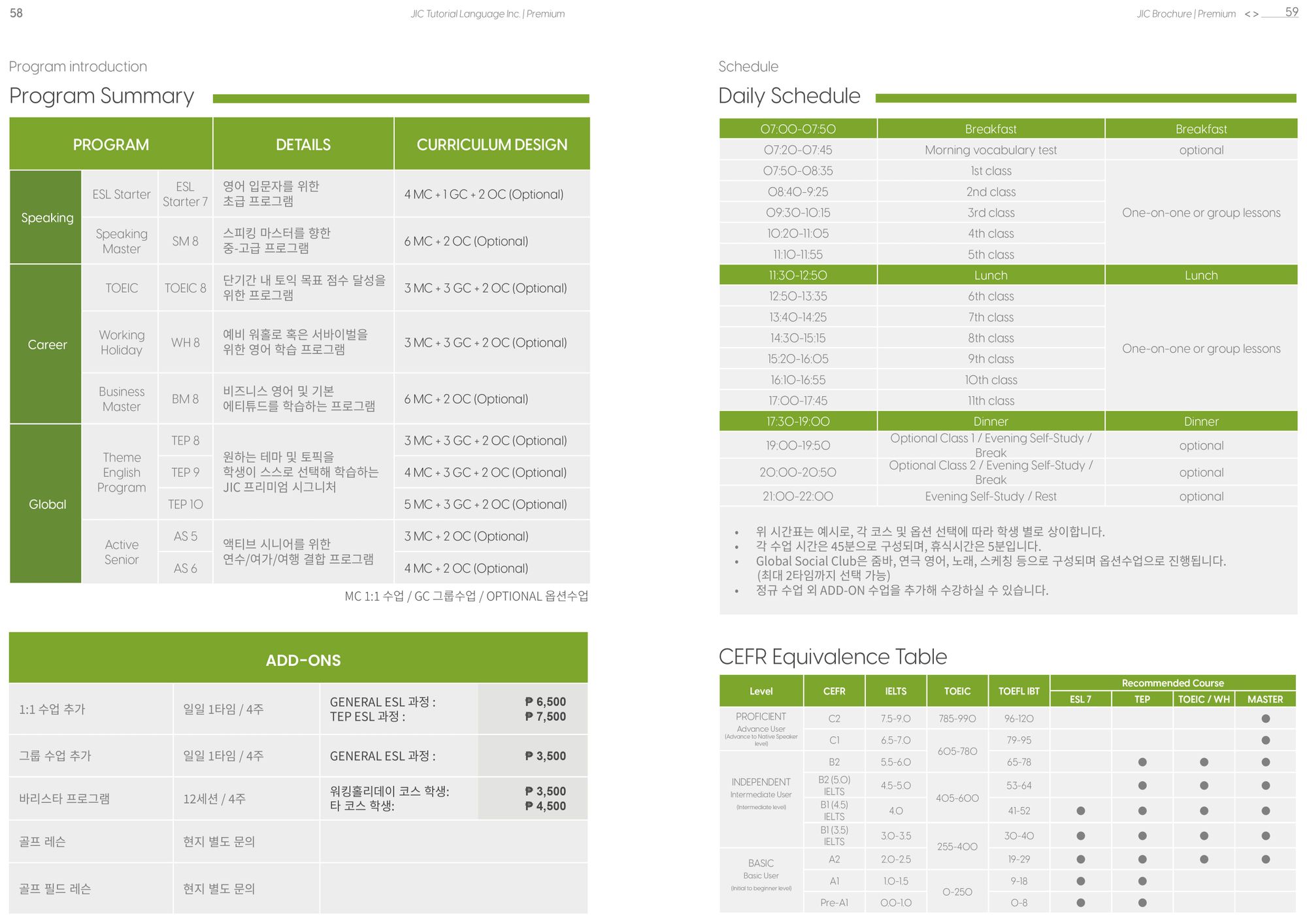Click the TEP dot in B2 5.5-6.0 row
The width and height of the screenshot is (1307, 924).
pyautogui.click(x=1142, y=762)
